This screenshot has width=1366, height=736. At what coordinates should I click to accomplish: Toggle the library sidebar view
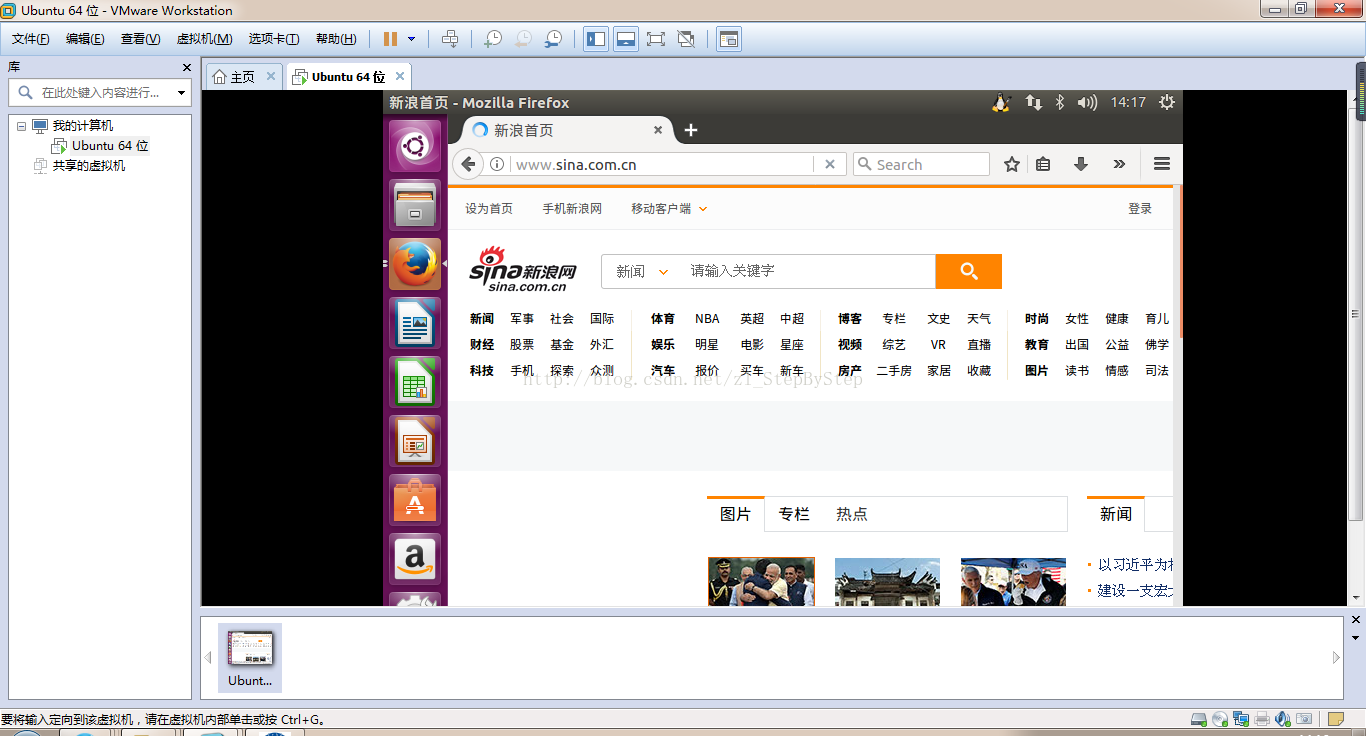(596, 39)
